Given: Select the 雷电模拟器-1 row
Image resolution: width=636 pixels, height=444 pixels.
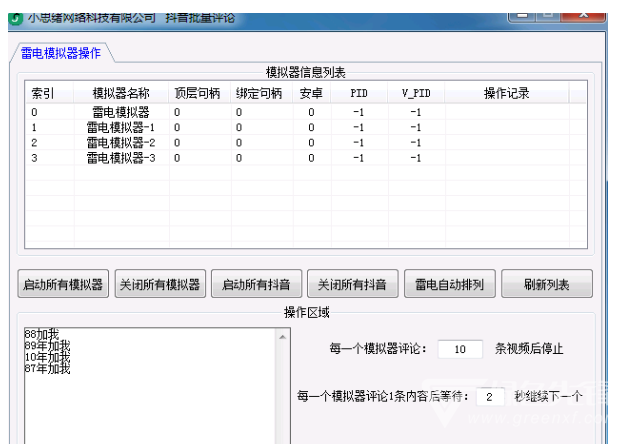Looking at the screenshot, I should coord(121,128).
